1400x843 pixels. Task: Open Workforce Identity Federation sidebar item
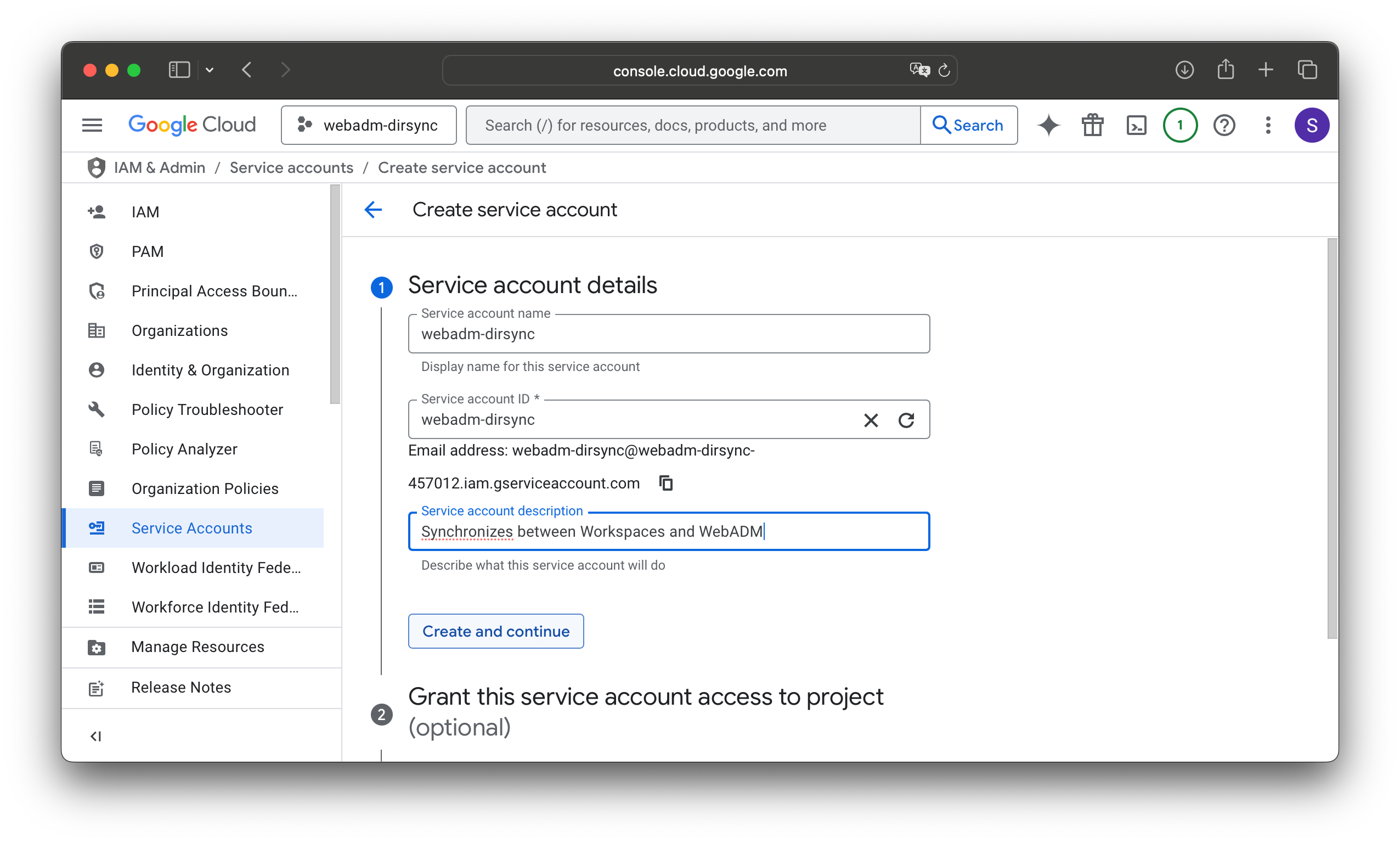(x=193, y=606)
